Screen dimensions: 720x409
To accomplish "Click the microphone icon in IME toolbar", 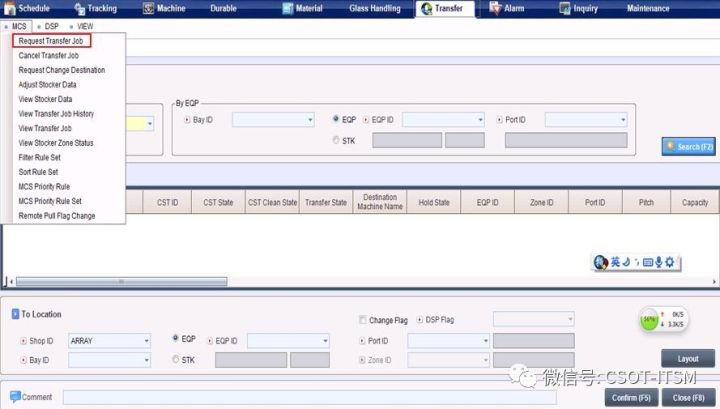I will pos(657,262).
